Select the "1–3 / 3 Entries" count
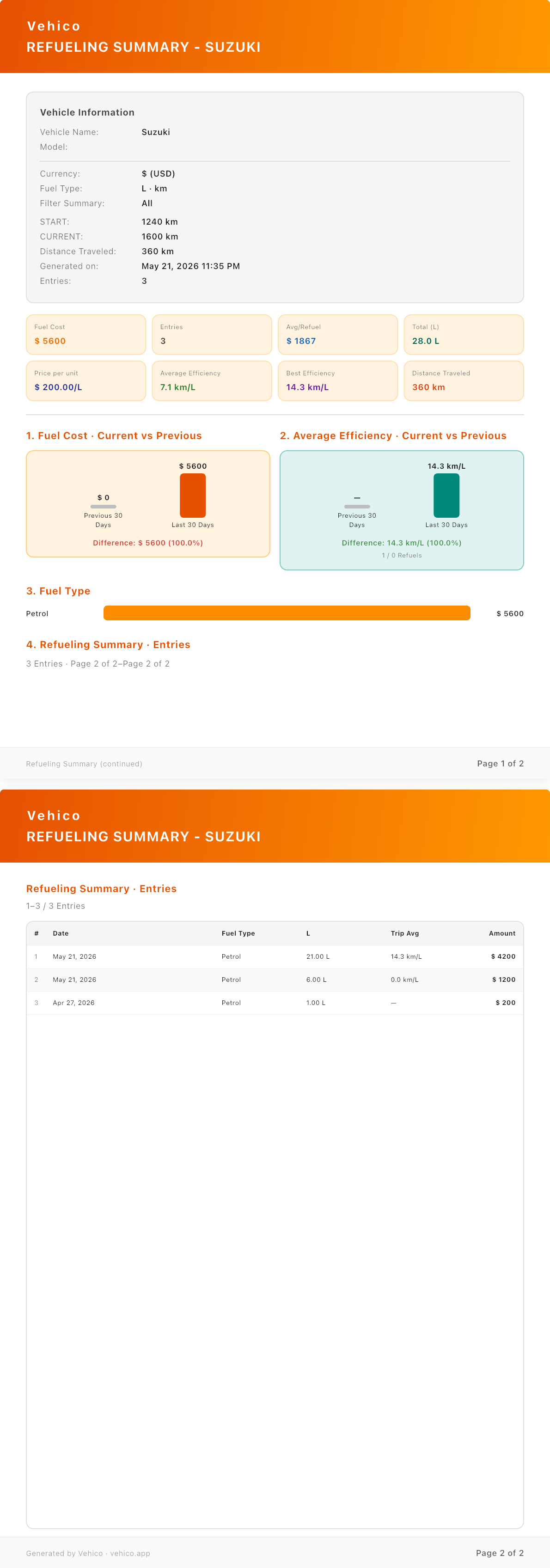The width and height of the screenshot is (550, 1568). click(x=55, y=906)
